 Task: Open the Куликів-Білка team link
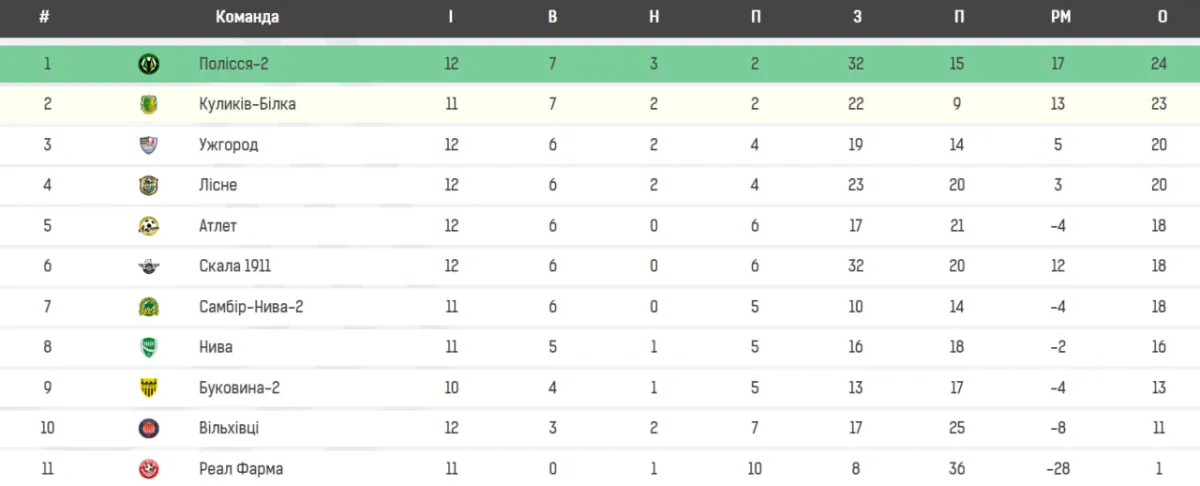pyautogui.click(x=247, y=104)
